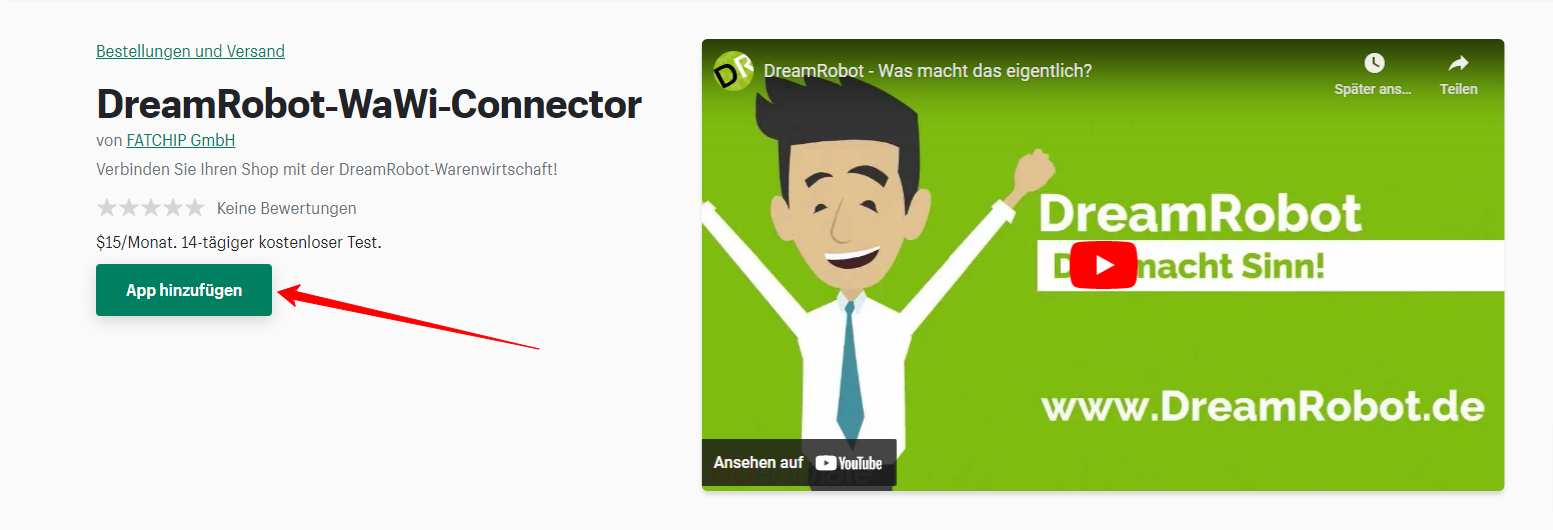Screen dimensions: 1553x530
Task: Click the App hinzufügen button
Action: coord(184,290)
